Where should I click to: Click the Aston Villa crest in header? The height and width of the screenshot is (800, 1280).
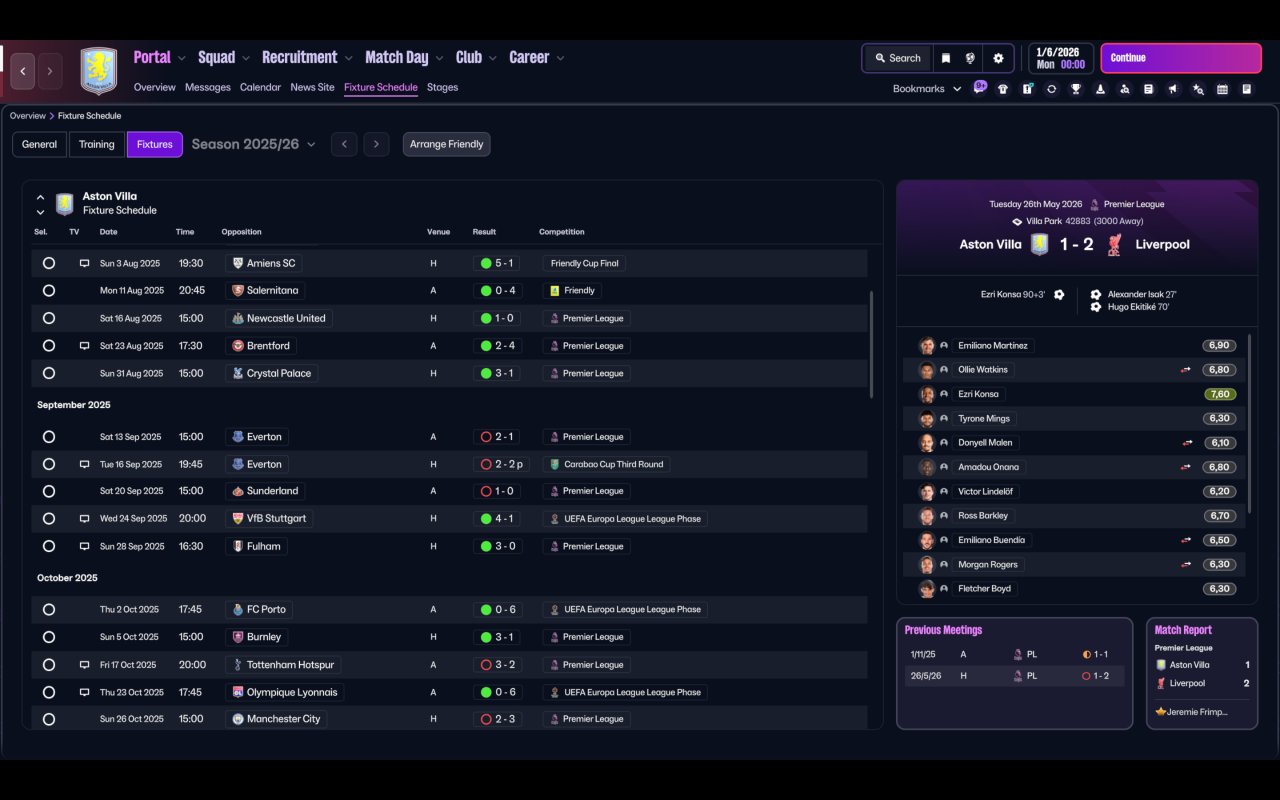pyautogui.click(x=98, y=71)
